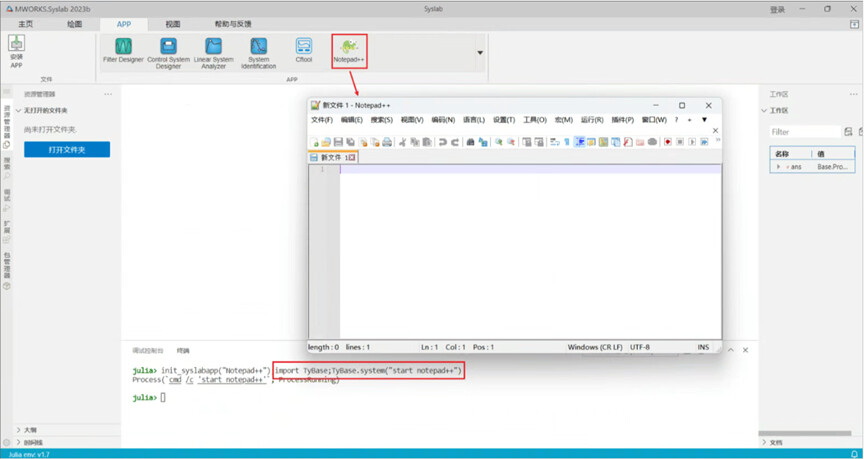Click the Save All icon in Notepad++
Image resolution: width=864 pixels, height=459 pixels.
coord(350,142)
